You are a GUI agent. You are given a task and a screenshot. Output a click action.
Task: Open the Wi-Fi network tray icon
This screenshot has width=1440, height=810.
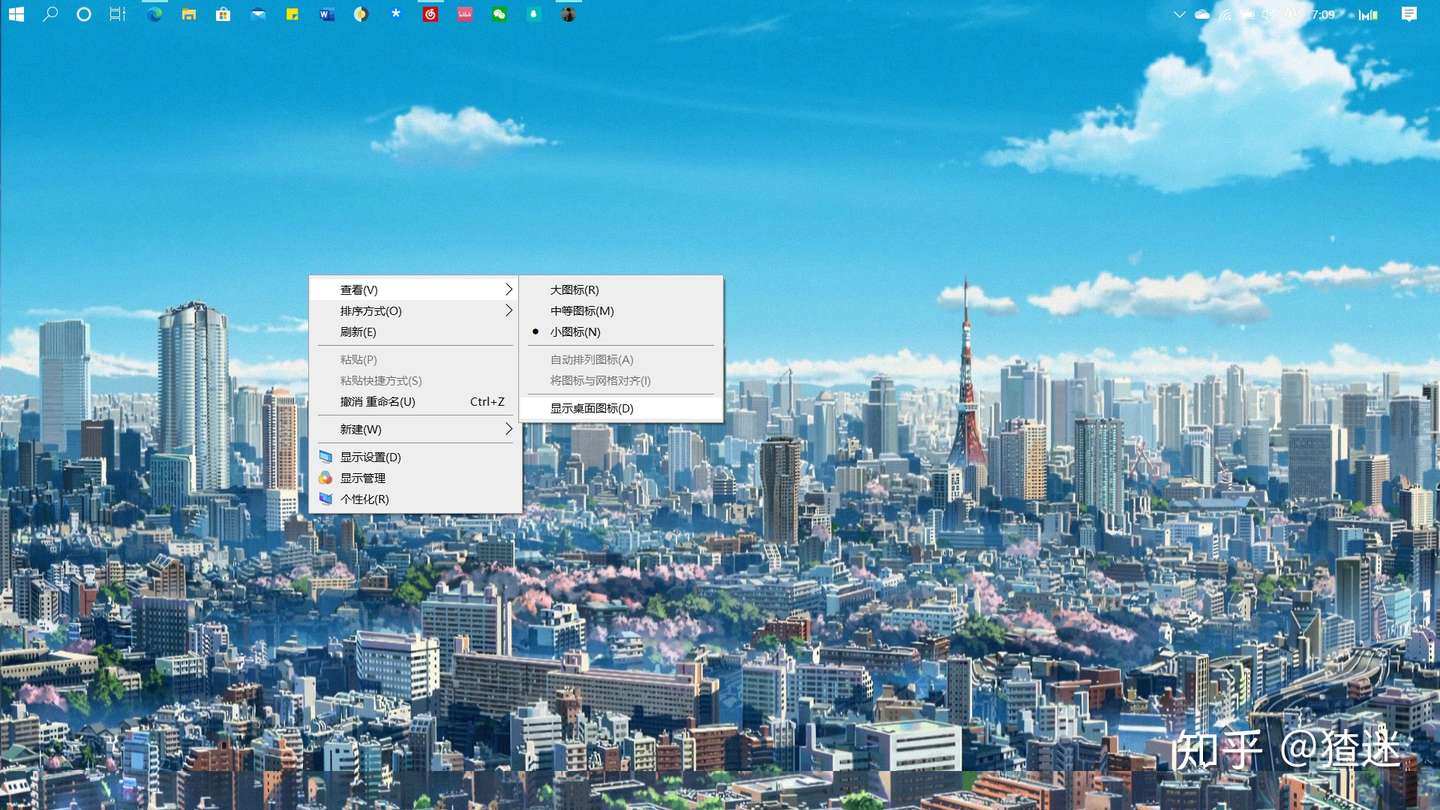(1225, 14)
